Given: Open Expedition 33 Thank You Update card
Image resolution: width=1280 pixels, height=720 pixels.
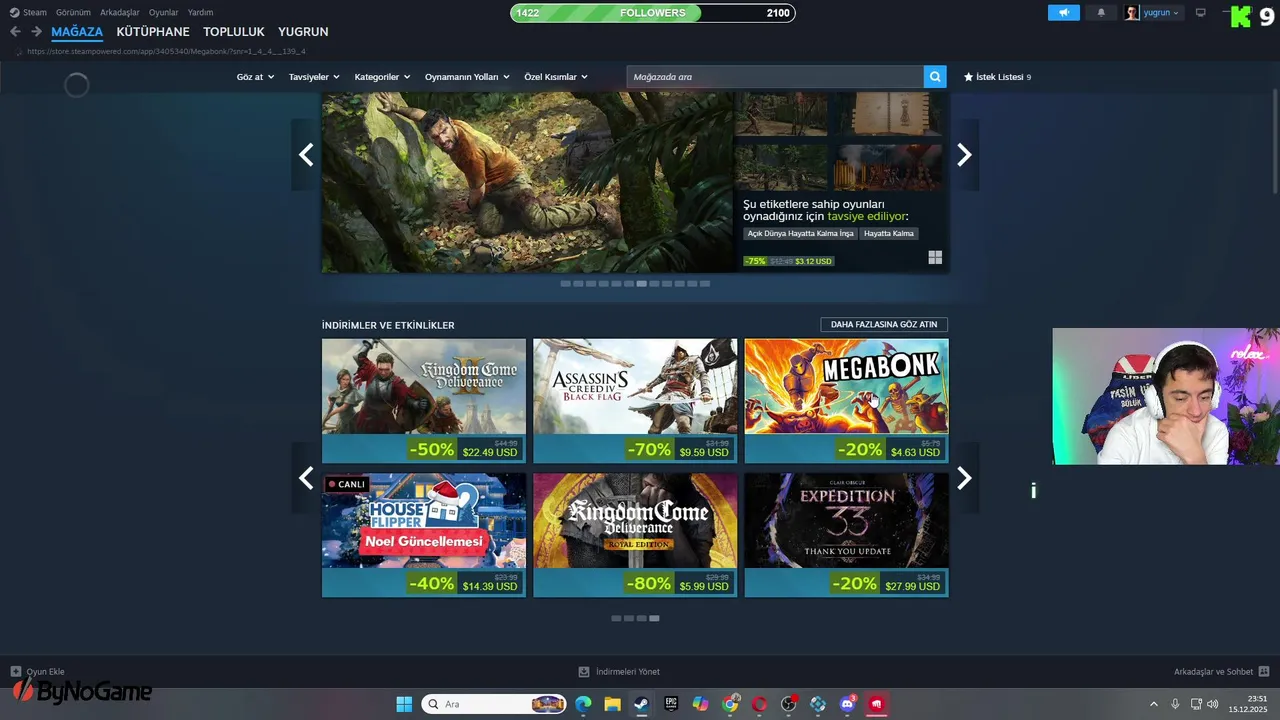Looking at the screenshot, I should click(846, 535).
